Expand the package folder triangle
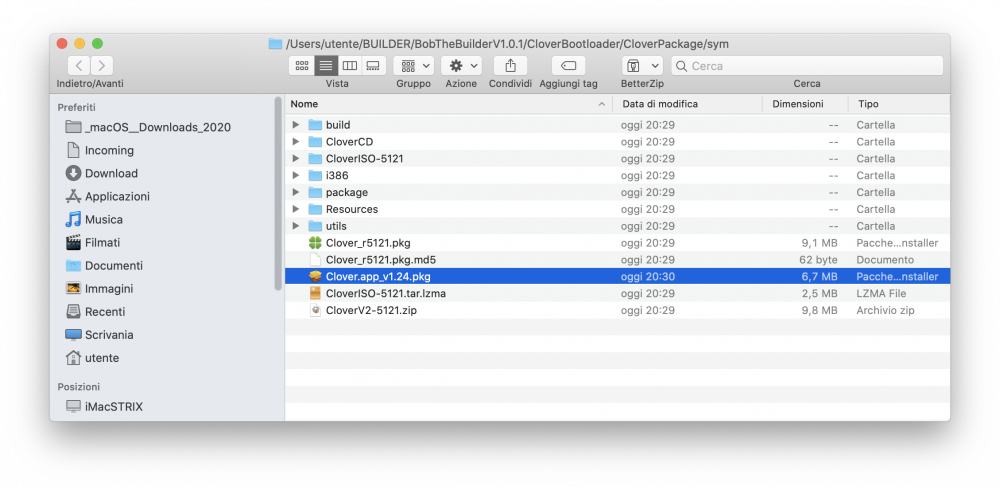This screenshot has width=1000, height=487. (x=295, y=193)
